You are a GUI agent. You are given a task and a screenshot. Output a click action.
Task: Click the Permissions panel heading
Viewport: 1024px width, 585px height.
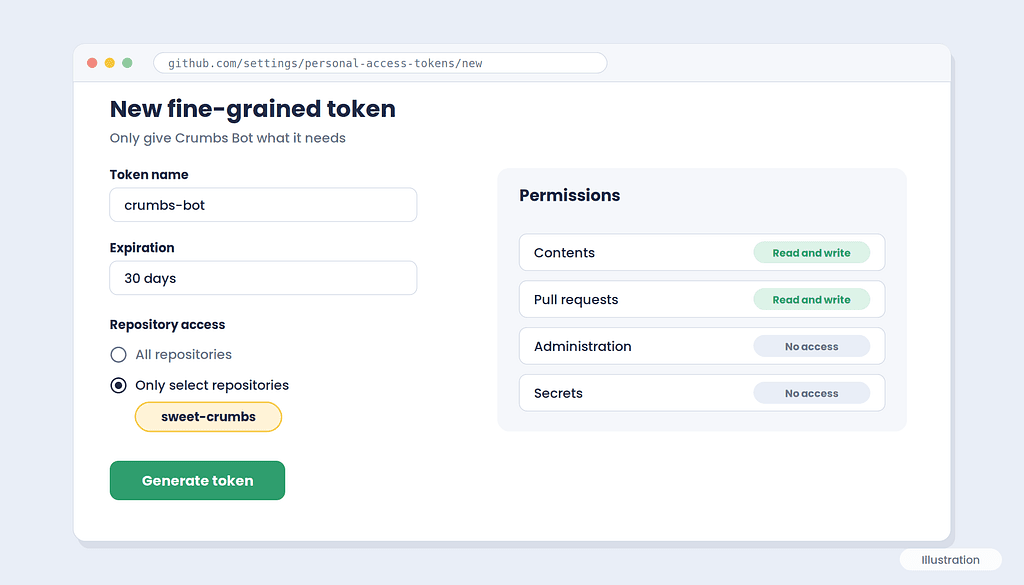569,195
